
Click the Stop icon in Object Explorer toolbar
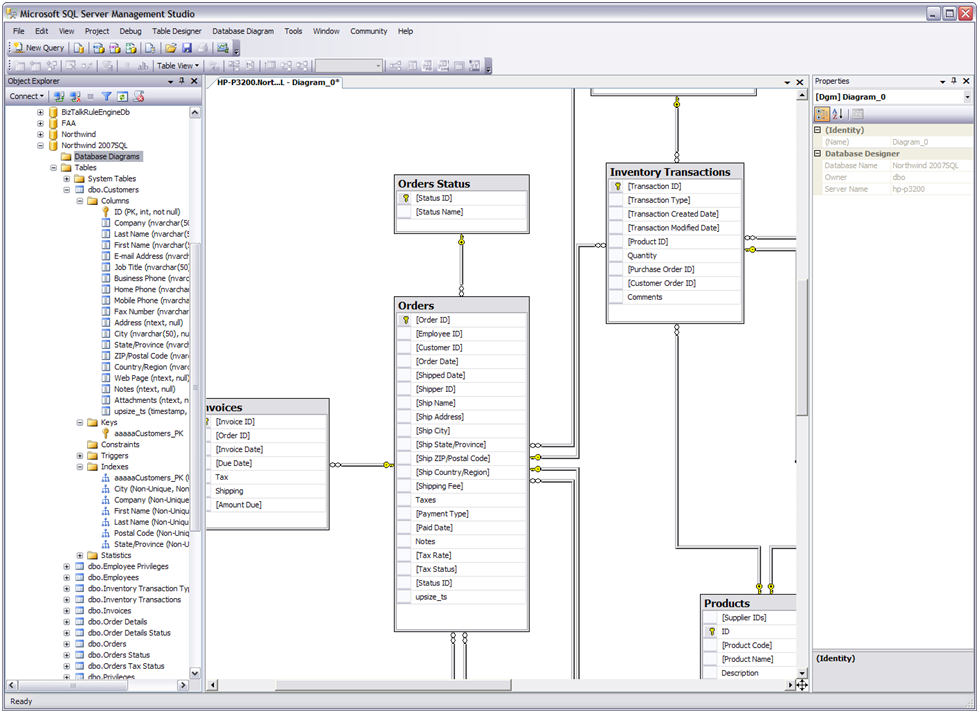pos(91,96)
